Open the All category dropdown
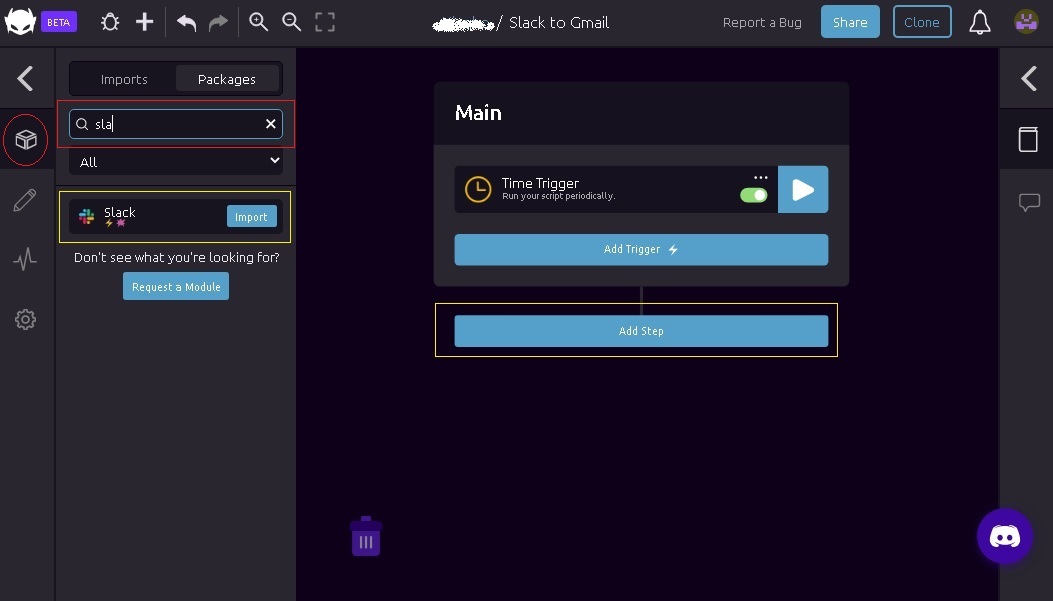The image size is (1053, 601). pos(176,161)
